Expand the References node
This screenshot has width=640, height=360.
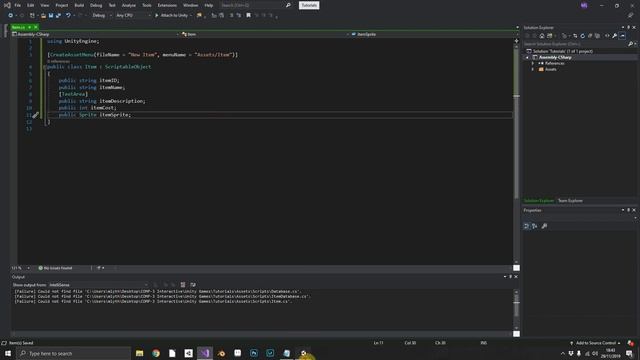tap(533, 64)
